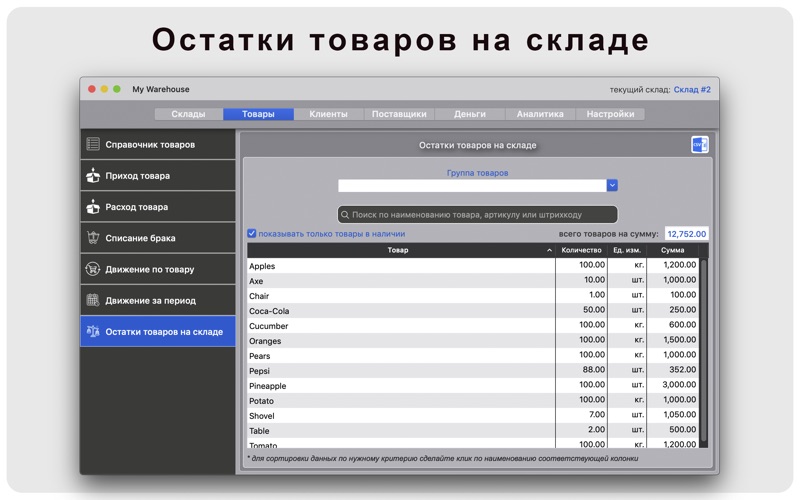Click the Приход товара box icon
The image size is (800, 500).
93,176
